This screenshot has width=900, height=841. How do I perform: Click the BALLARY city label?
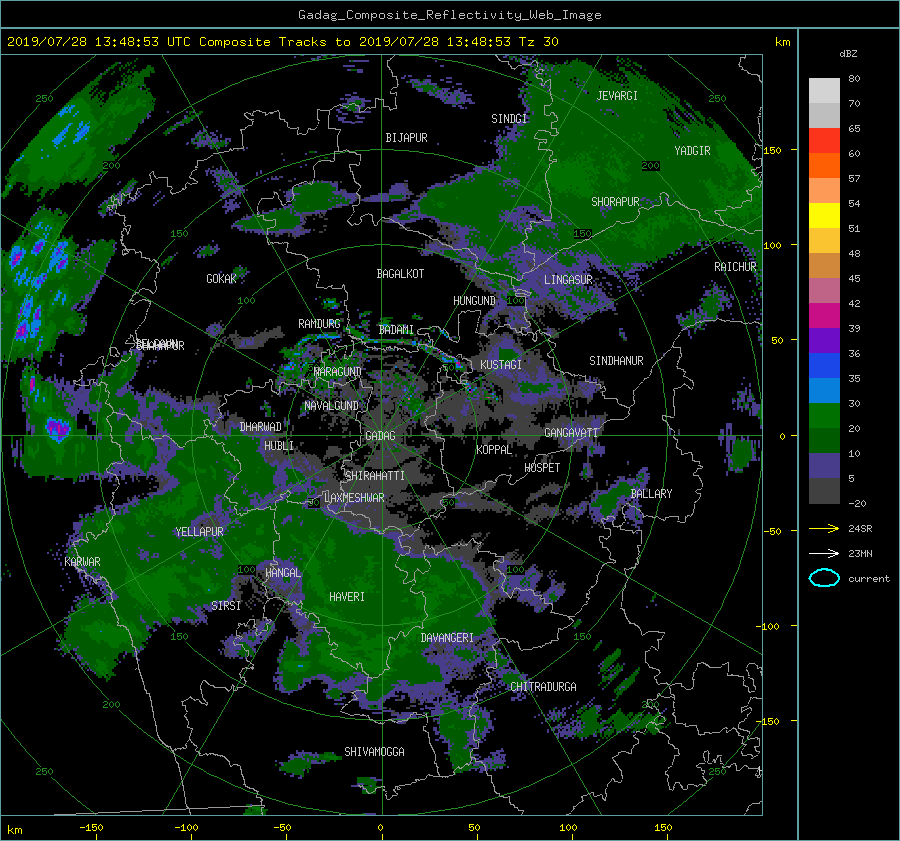[x=651, y=494]
